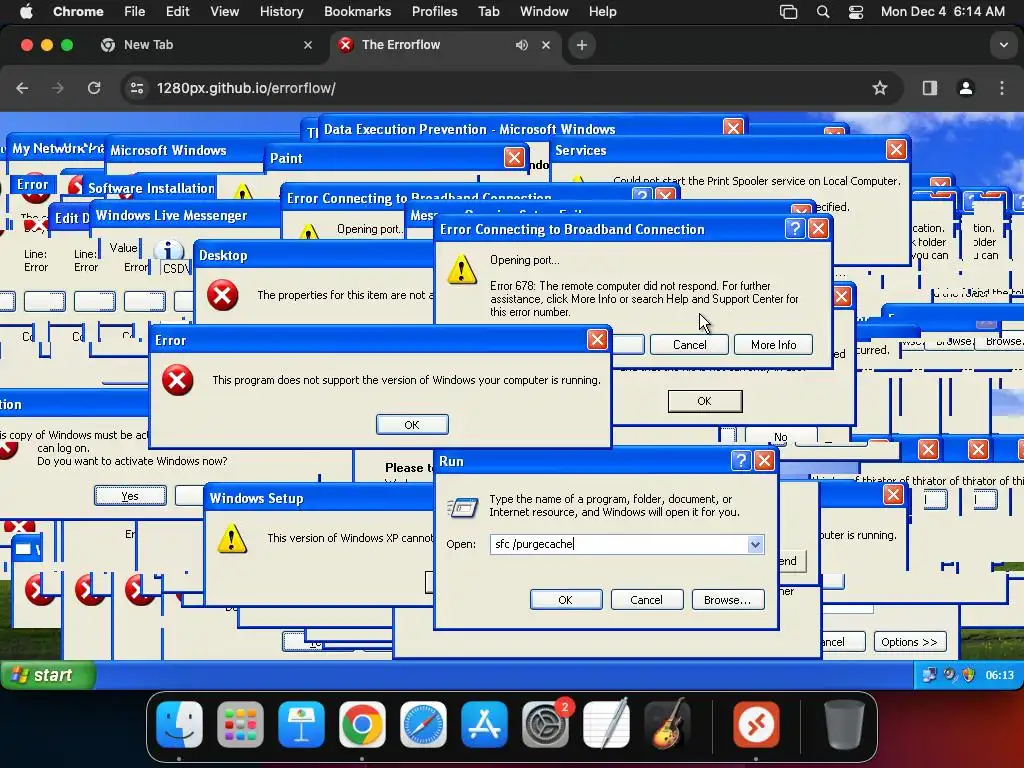Launch GarageBand from the dock
Viewport: 1024px width, 768px height.
click(667, 724)
